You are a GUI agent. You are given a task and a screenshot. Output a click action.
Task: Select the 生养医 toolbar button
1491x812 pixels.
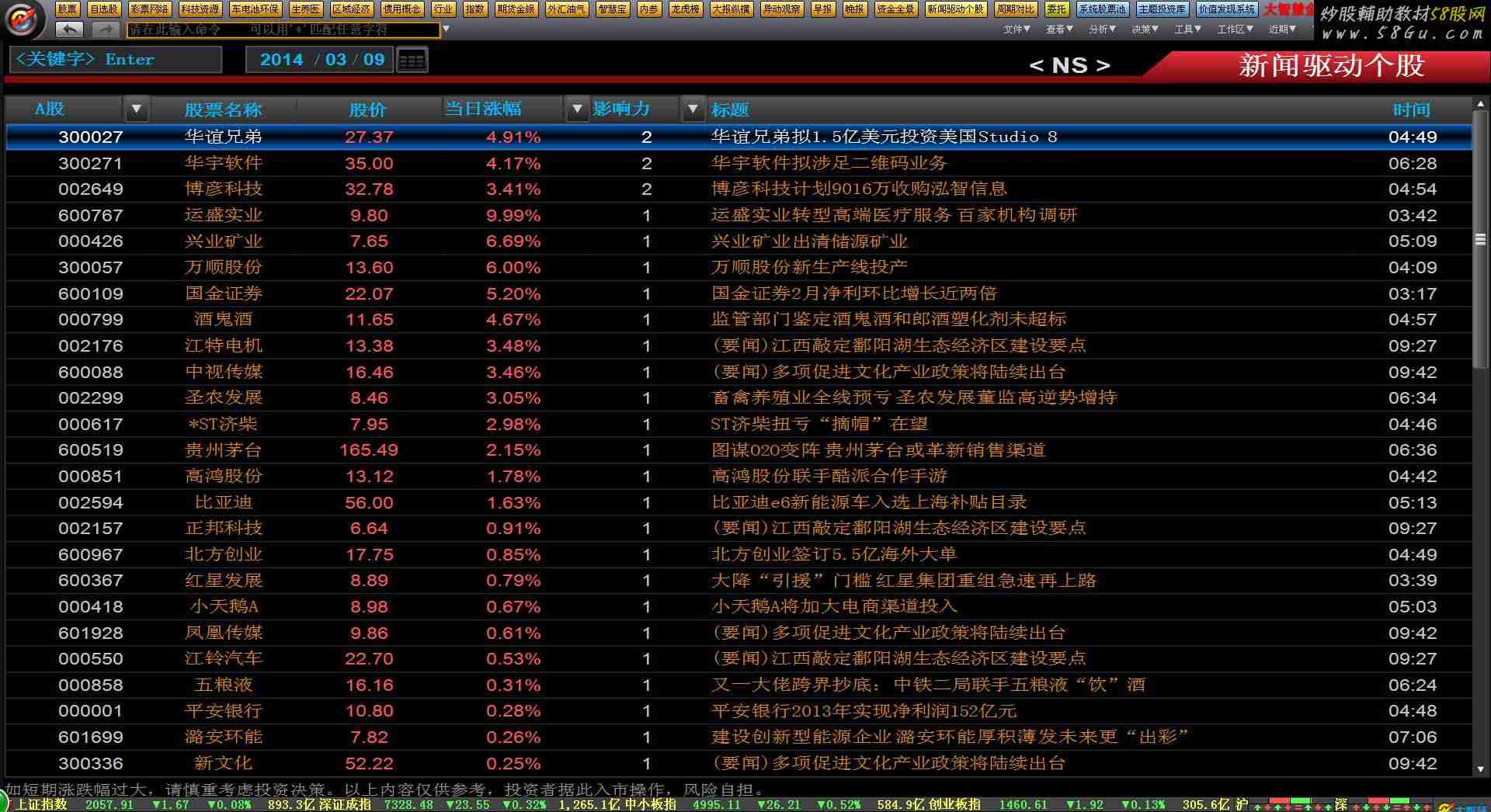click(x=305, y=9)
